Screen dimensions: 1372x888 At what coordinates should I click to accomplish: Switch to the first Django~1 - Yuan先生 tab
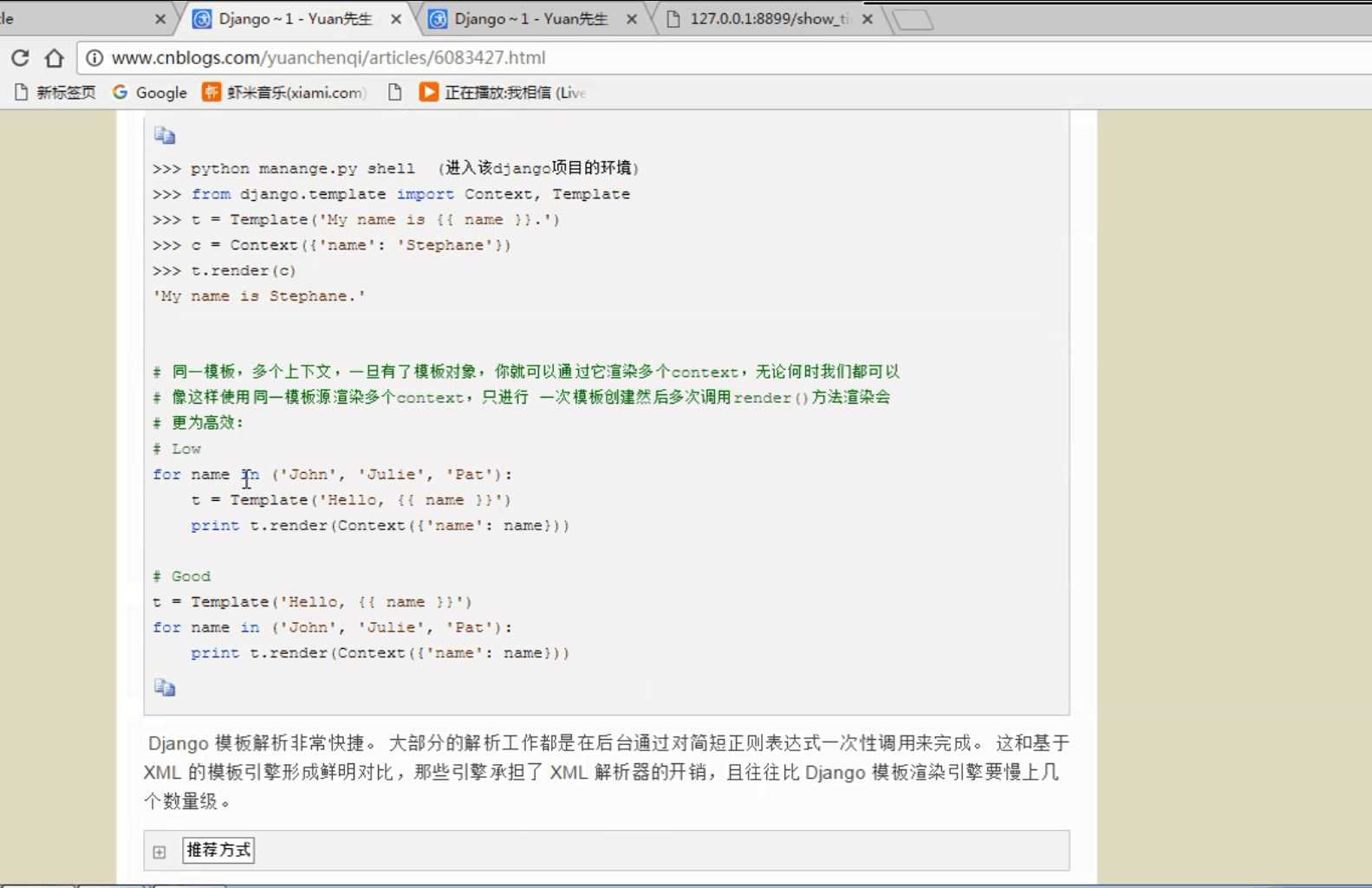[295, 19]
